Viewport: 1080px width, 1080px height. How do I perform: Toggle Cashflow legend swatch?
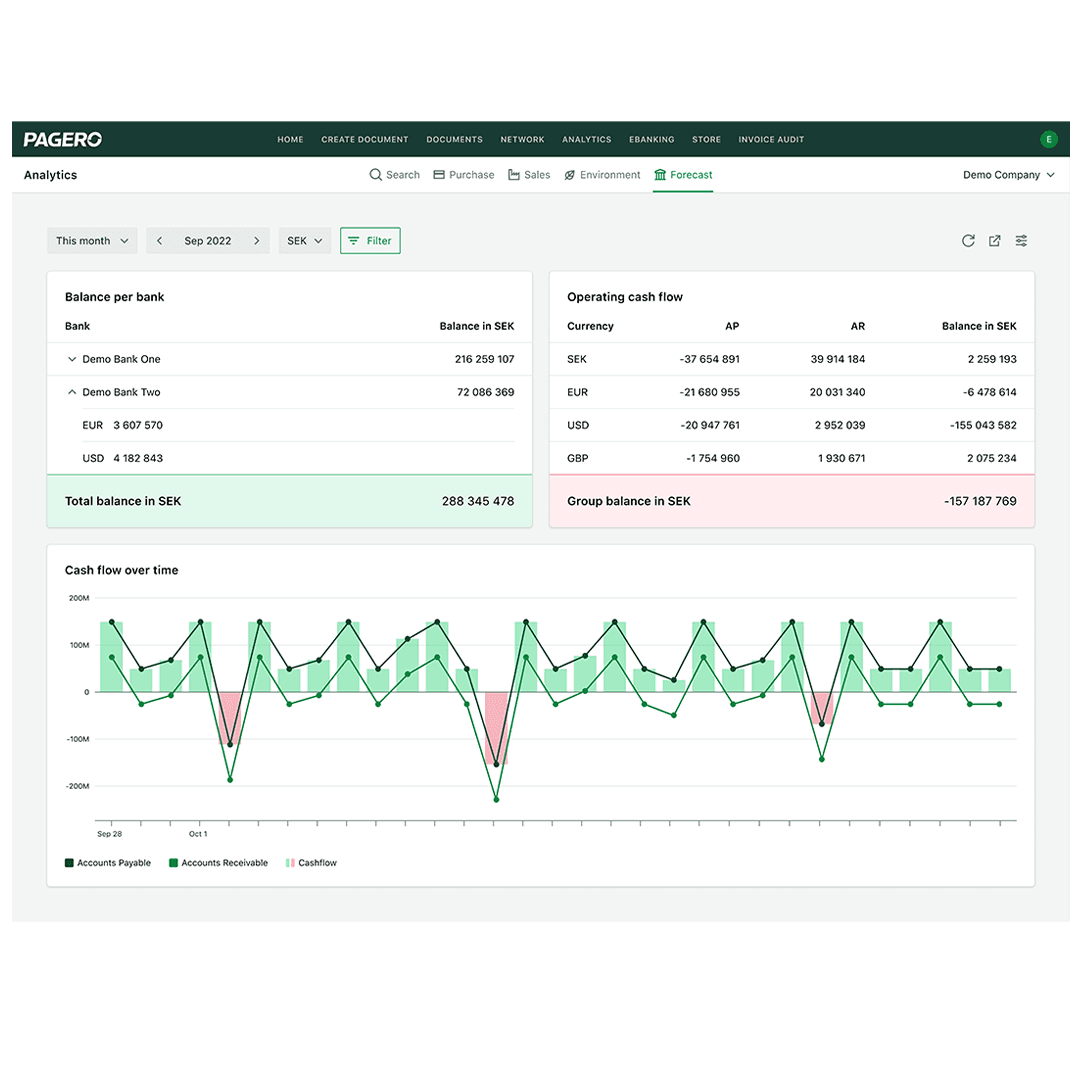pos(290,862)
